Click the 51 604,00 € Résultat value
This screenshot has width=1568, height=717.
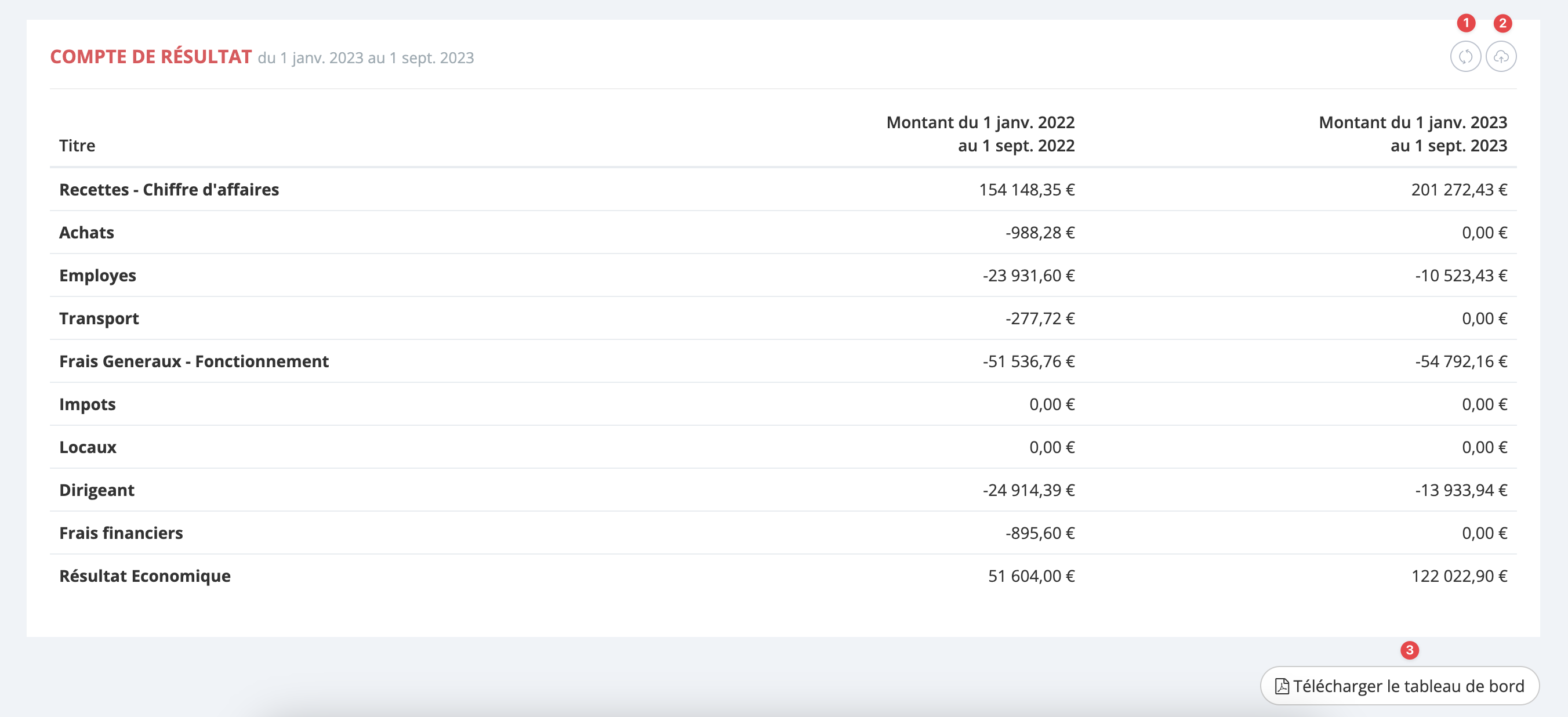[1031, 575]
